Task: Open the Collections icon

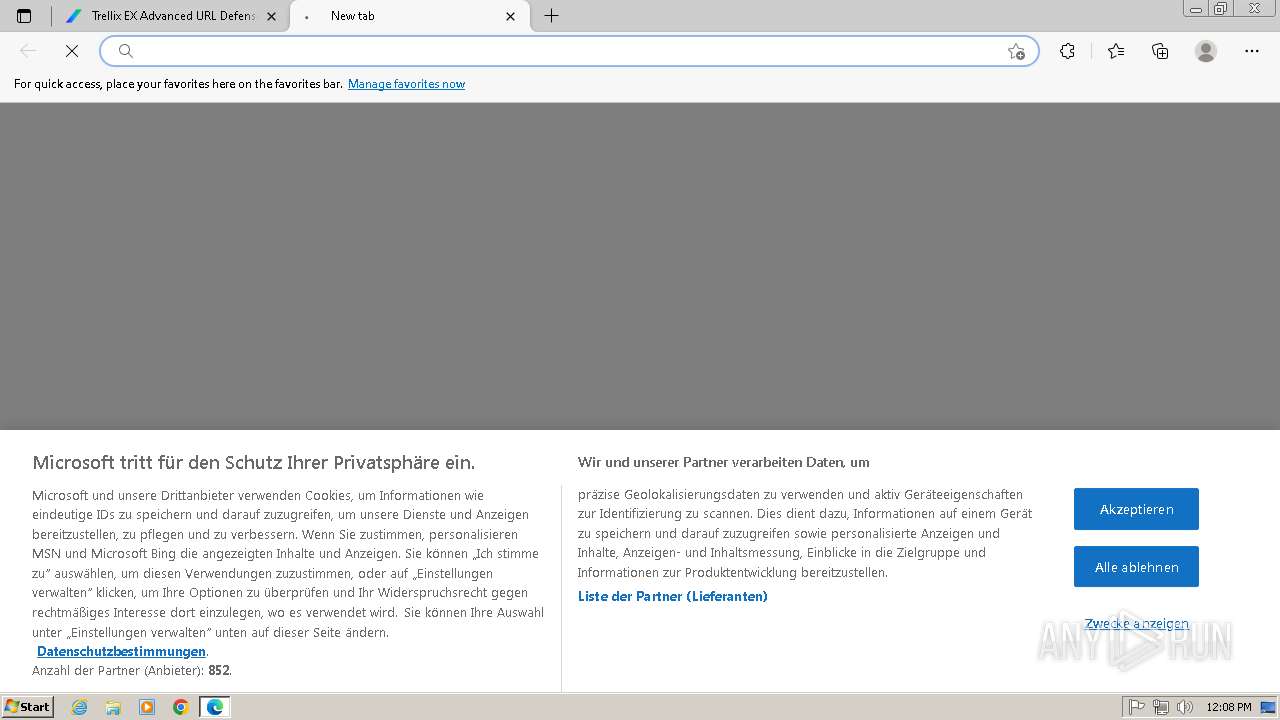Action: point(1160,51)
